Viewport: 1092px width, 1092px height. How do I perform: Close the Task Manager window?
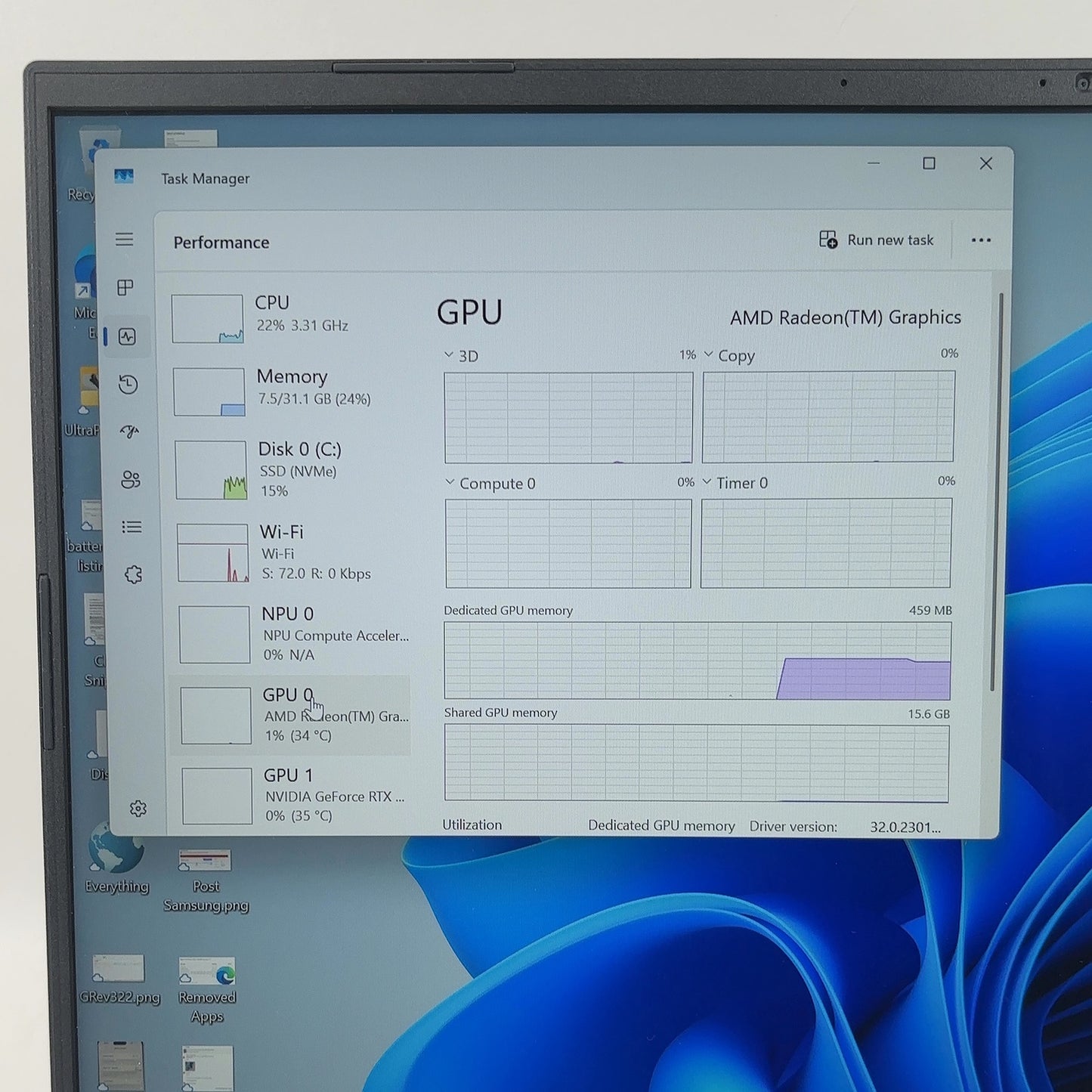click(x=985, y=163)
